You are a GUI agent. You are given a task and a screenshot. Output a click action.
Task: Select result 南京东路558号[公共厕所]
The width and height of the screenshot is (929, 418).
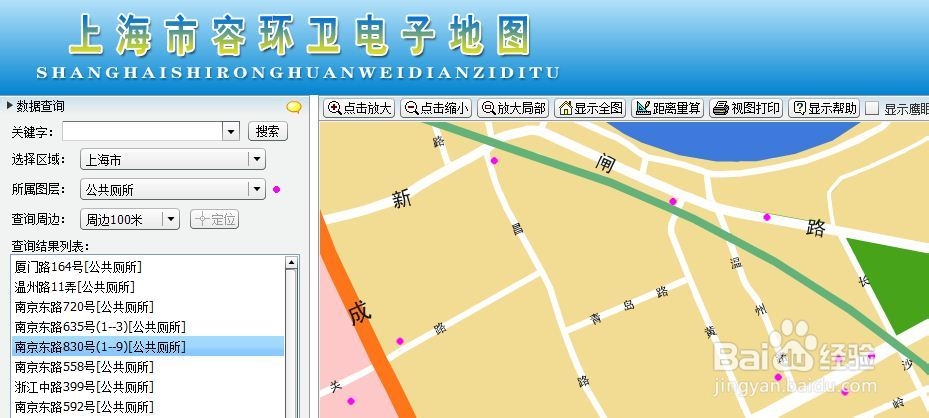[x=148, y=367]
